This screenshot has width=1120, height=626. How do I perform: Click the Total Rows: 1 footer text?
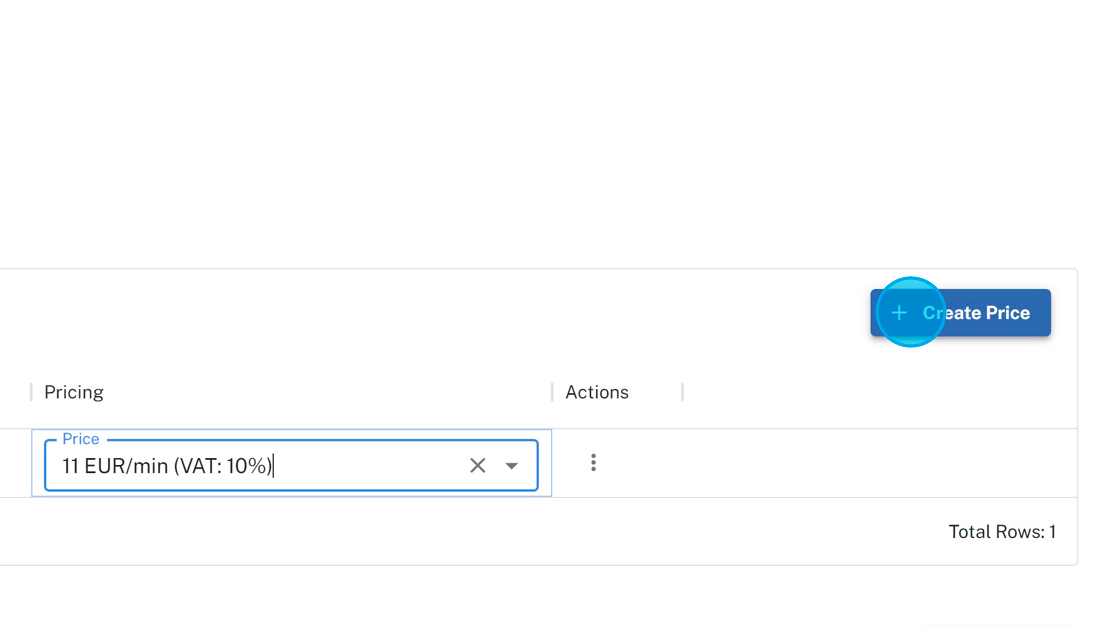coord(1002,532)
